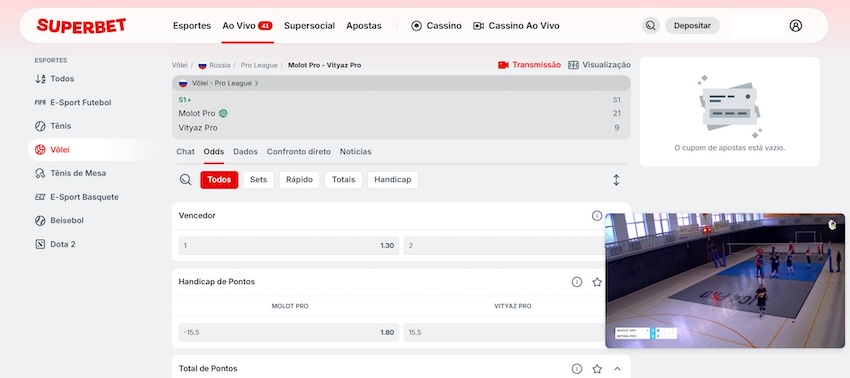Click the Transmissão video camera icon
The height and width of the screenshot is (378, 850).
click(503, 65)
